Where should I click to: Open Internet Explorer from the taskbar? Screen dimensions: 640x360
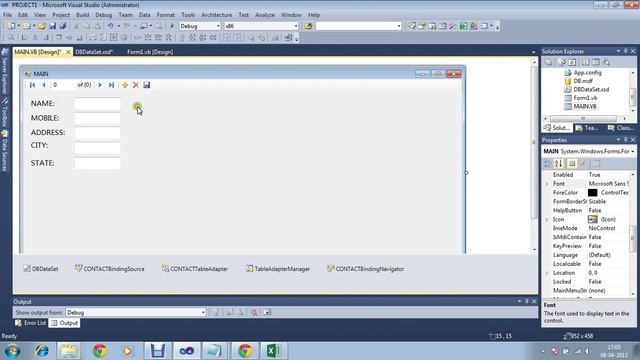[42, 351]
